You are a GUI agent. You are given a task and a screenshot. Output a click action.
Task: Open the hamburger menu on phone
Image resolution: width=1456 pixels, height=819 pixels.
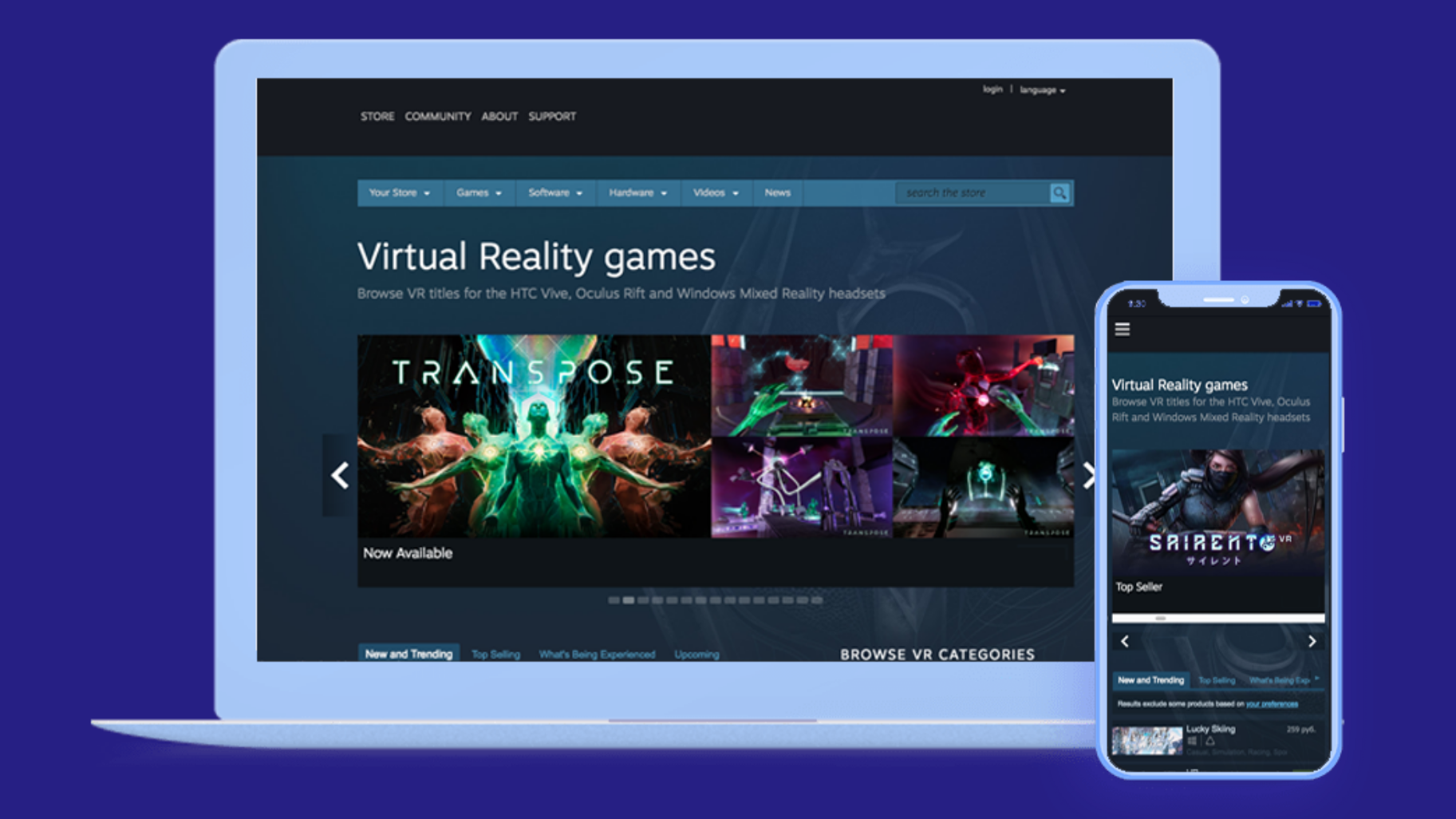click(1123, 329)
